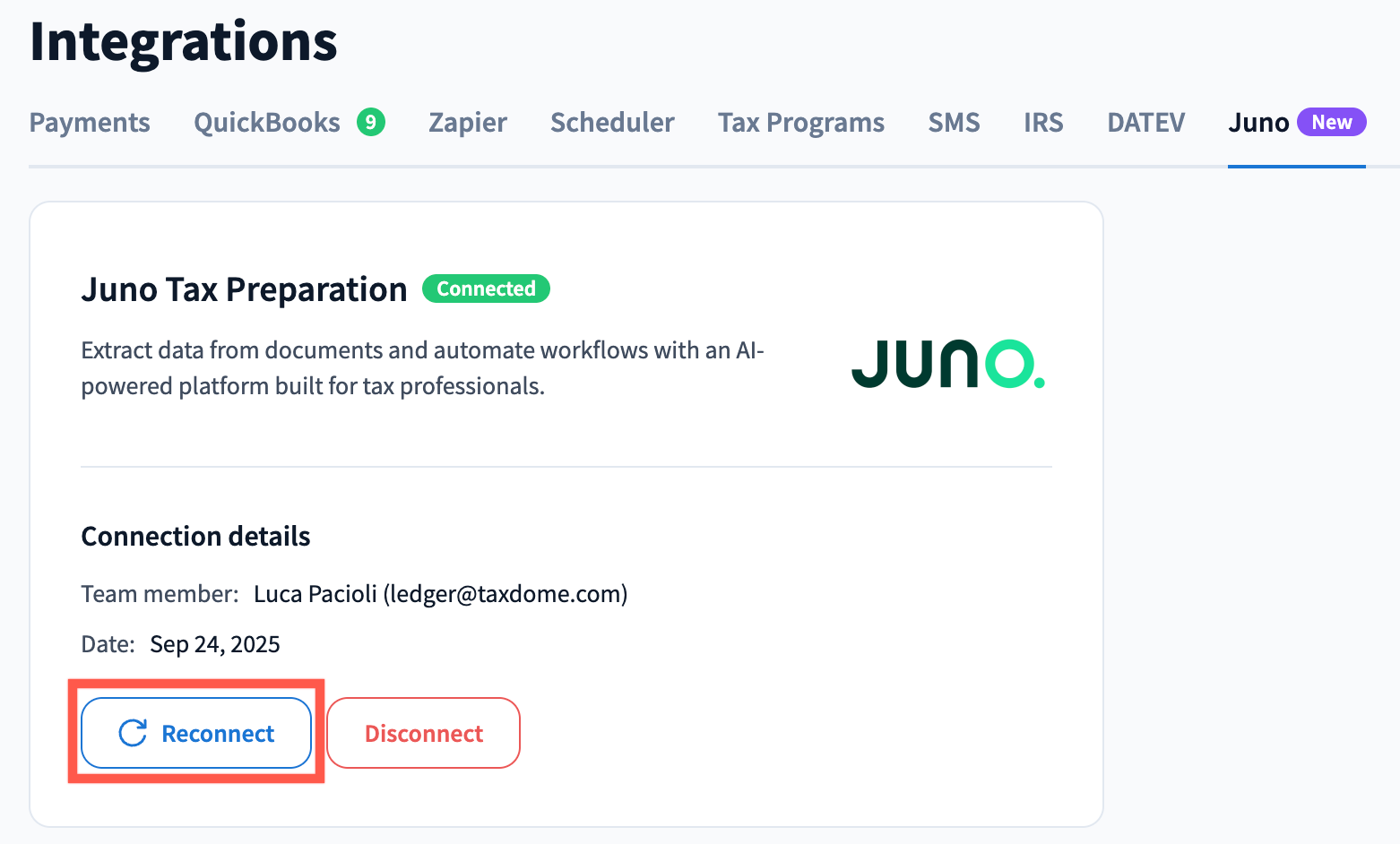
Task: Select the Juno tab label
Action: coord(1258,123)
